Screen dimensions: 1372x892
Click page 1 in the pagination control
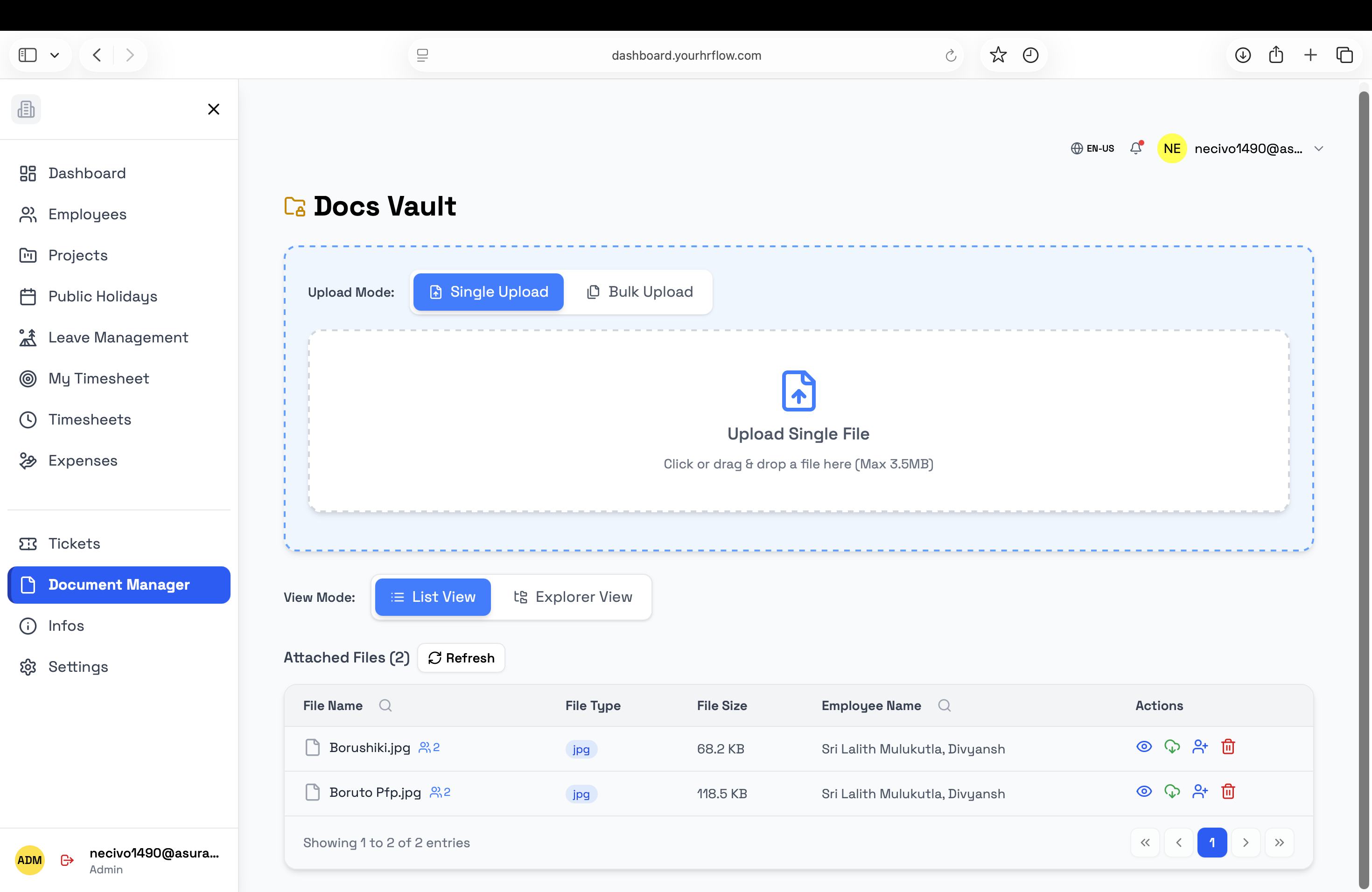click(x=1212, y=842)
